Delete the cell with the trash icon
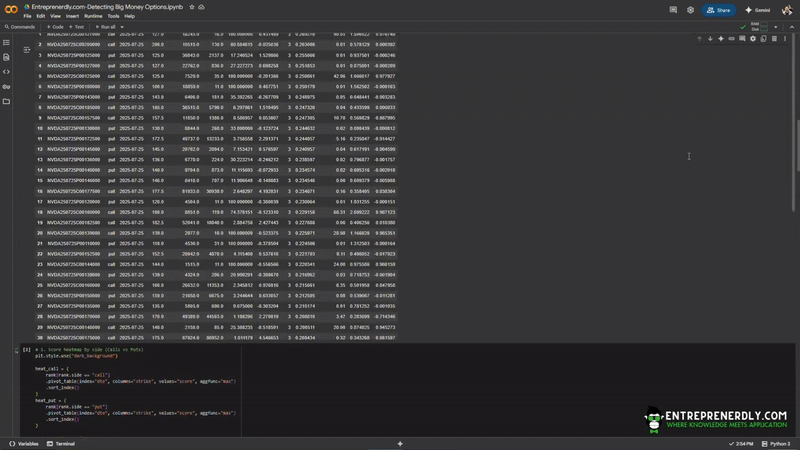 [774, 39]
